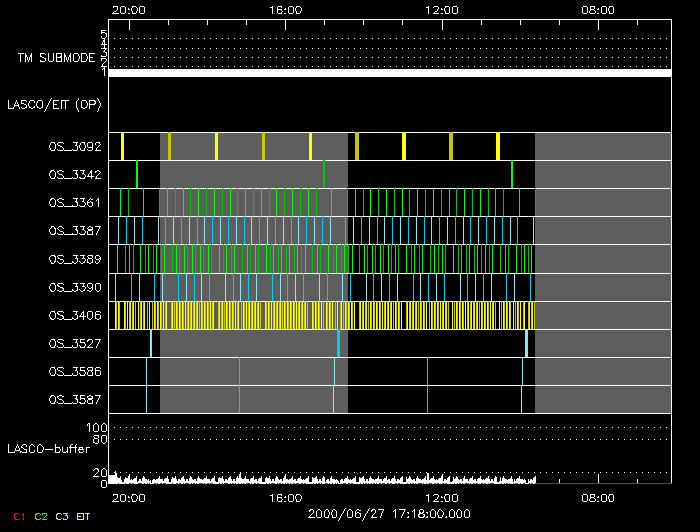Click the 16:00 tick label on top axis
The image size is (700, 532).
point(285,9)
